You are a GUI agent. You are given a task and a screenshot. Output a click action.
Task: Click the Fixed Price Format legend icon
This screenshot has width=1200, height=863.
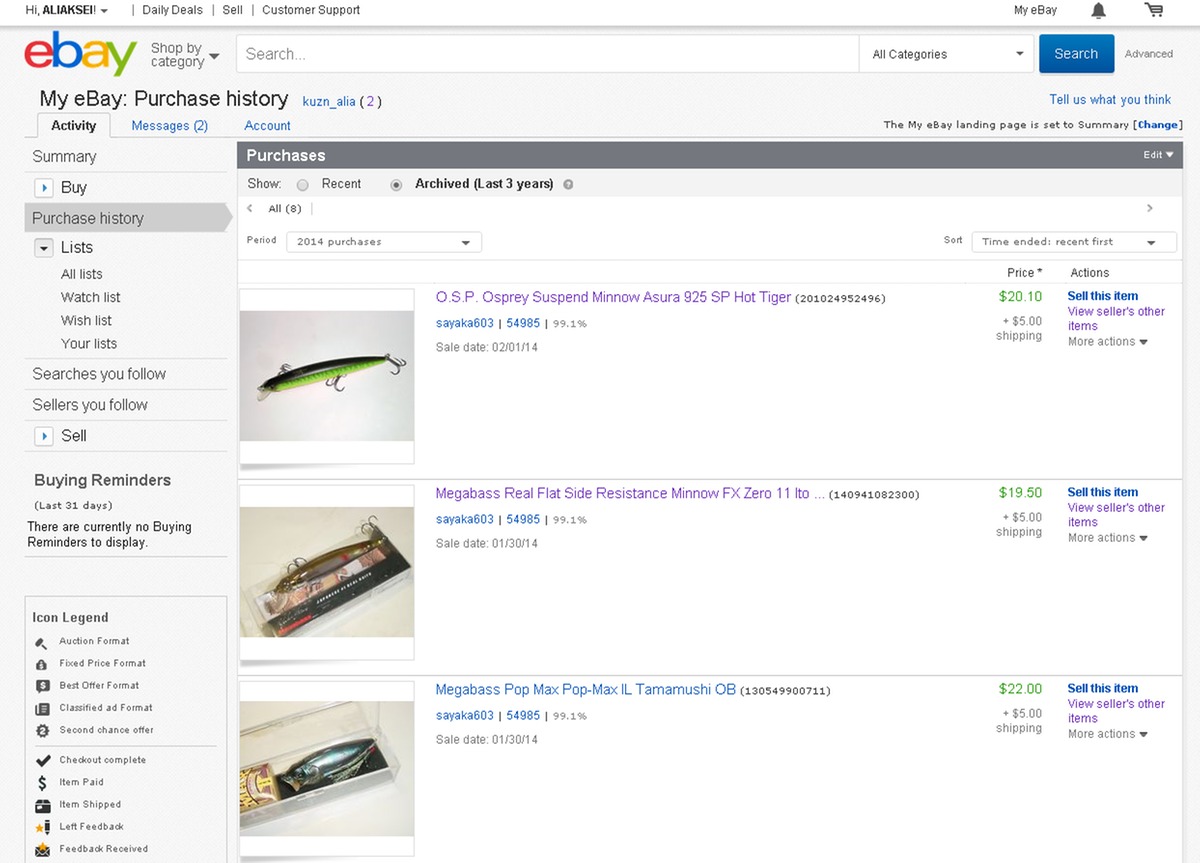[x=42, y=664]
